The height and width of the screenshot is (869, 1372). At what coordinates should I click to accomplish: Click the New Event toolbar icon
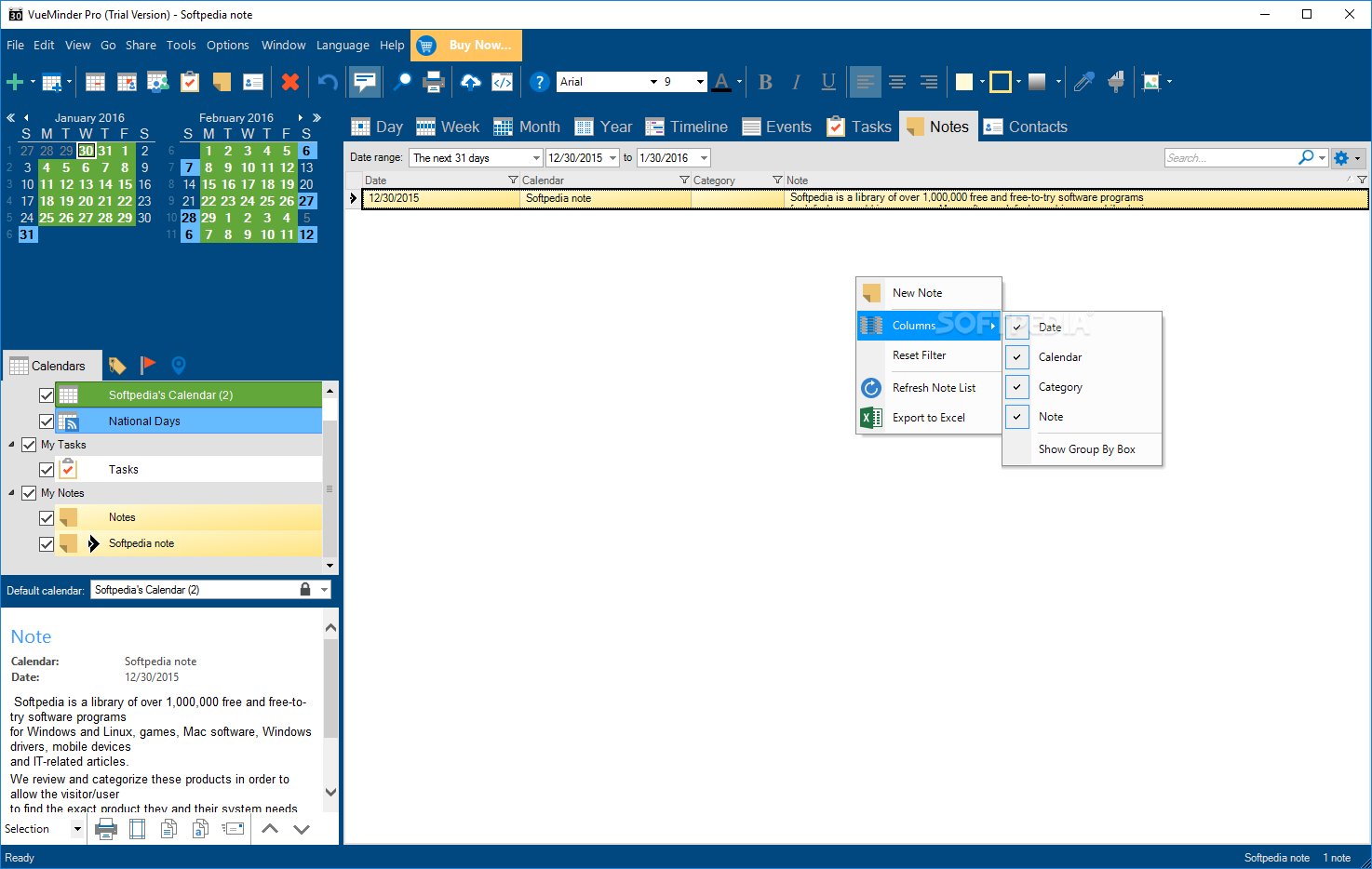click(x=95, y=82)
